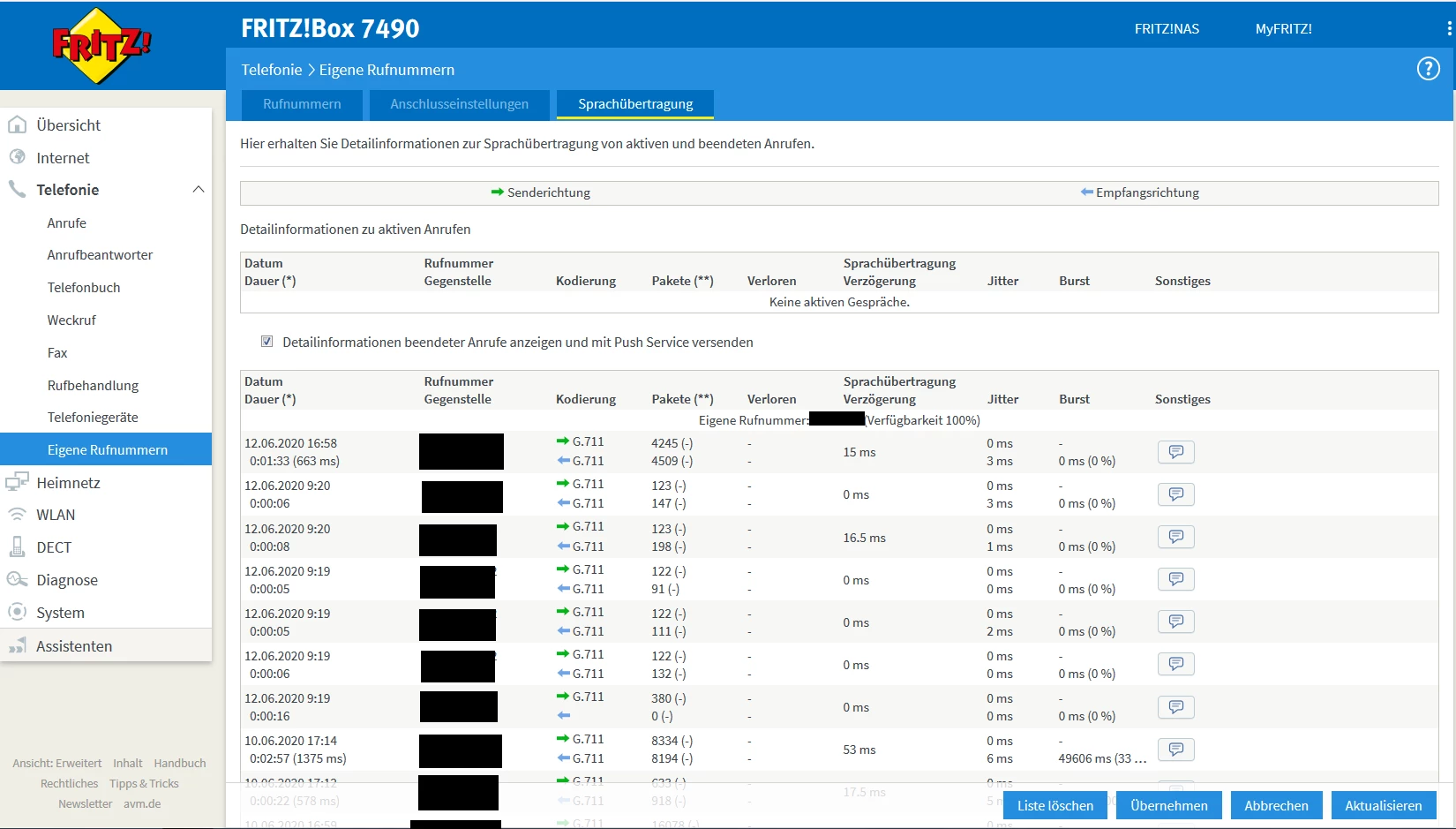Image resolution: width=1456 pixels, height=829 pixels.
Task: Expand the System sidebar section
Action: coord(60,613)
